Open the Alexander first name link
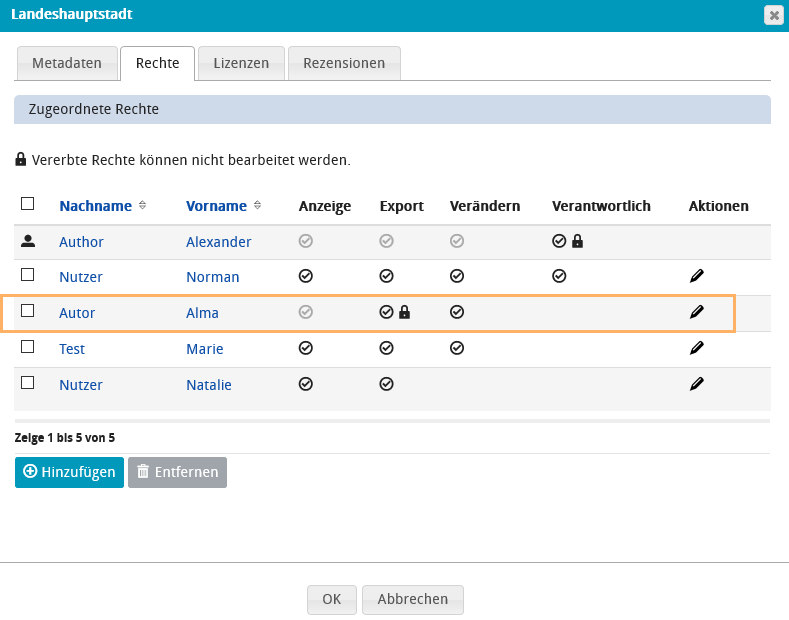 pyautogui.click(x=218, y=242)
